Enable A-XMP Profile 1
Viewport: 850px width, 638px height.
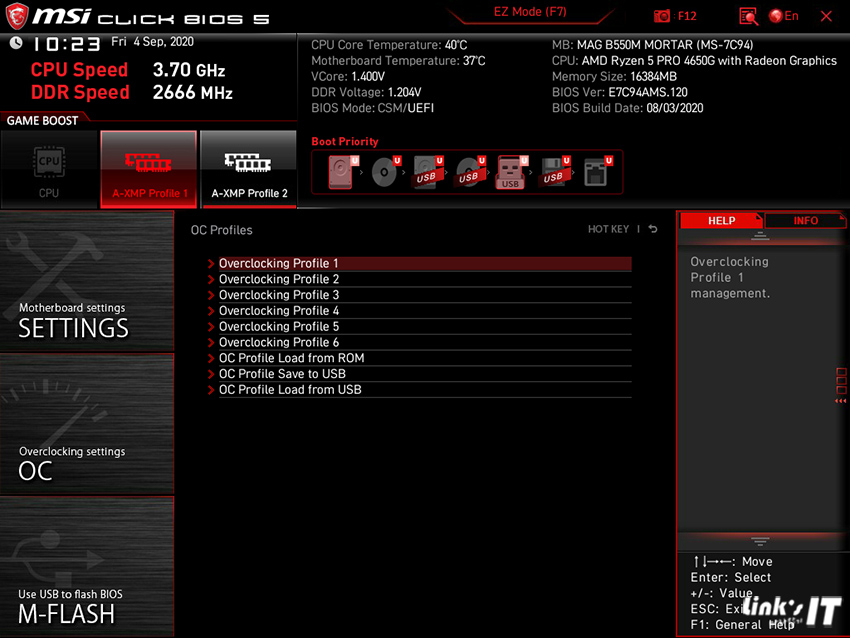coord(149,170)
